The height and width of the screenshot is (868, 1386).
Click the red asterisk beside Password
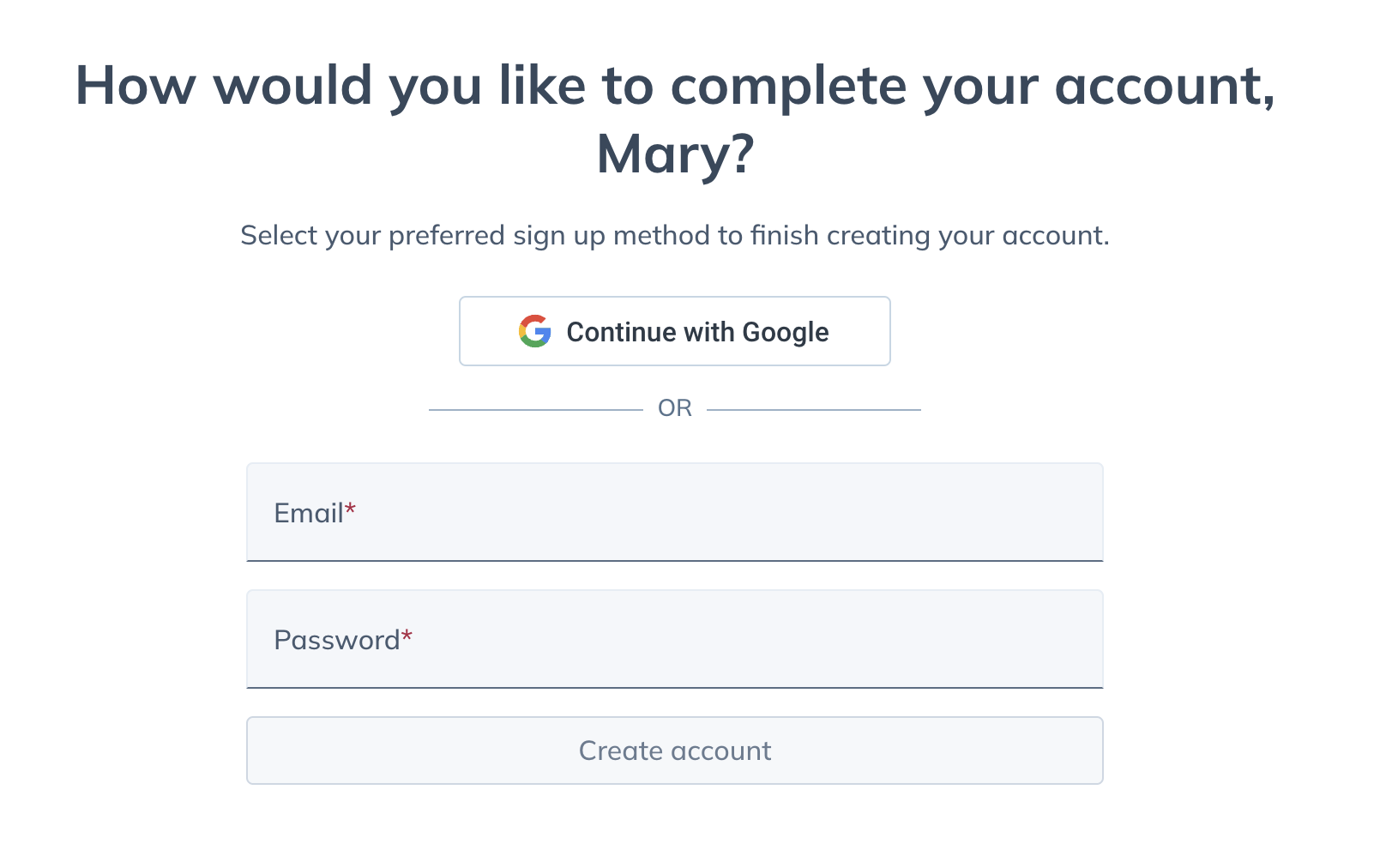407,636
